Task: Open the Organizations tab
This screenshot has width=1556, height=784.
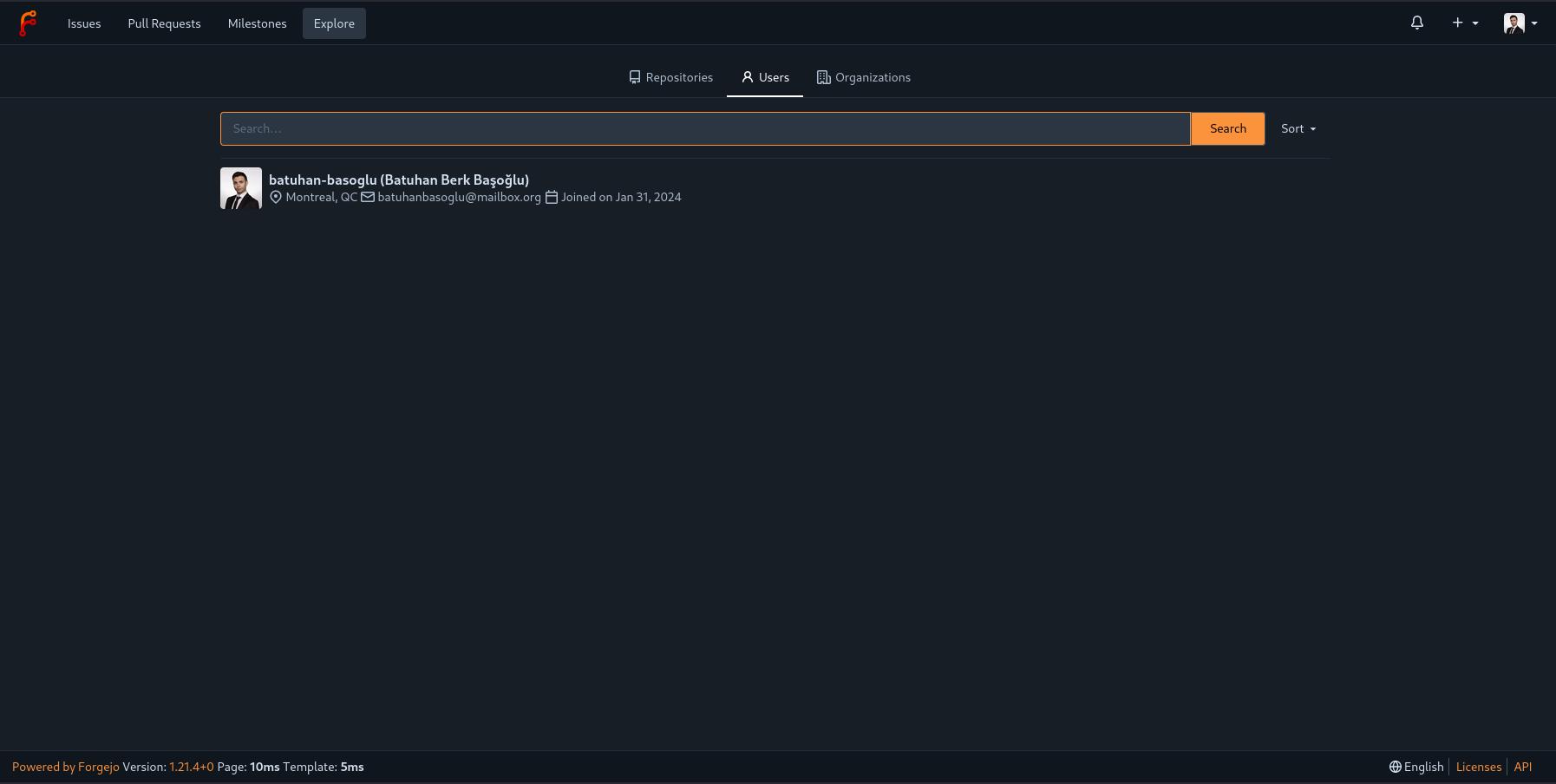Action: [863, 77]
